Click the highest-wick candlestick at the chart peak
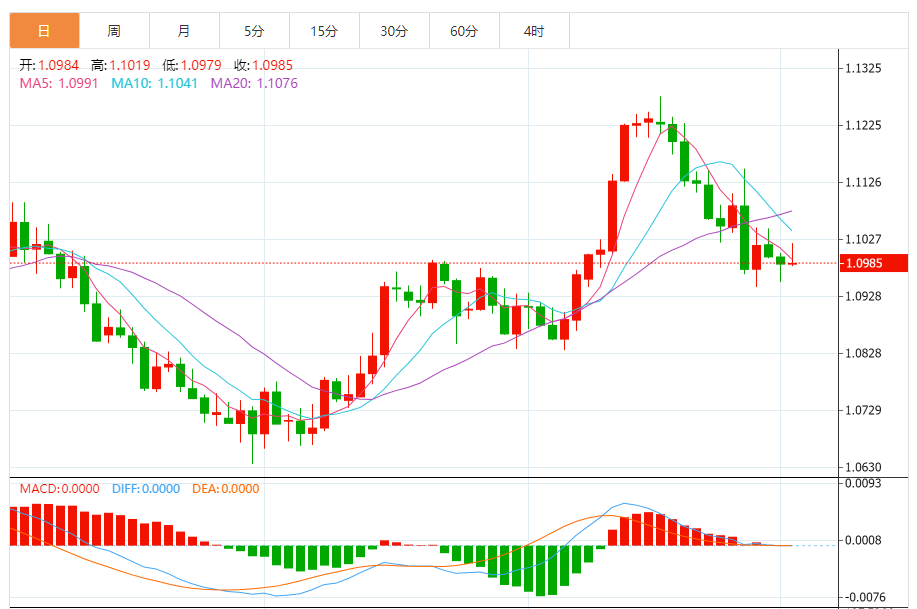 point(660,117)
